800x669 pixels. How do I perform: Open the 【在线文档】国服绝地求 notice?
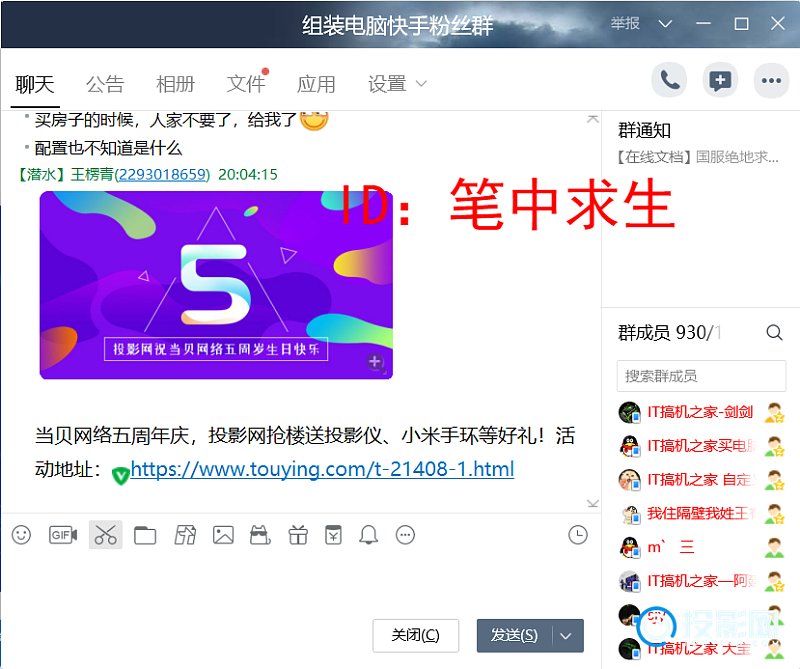point(697,157)
